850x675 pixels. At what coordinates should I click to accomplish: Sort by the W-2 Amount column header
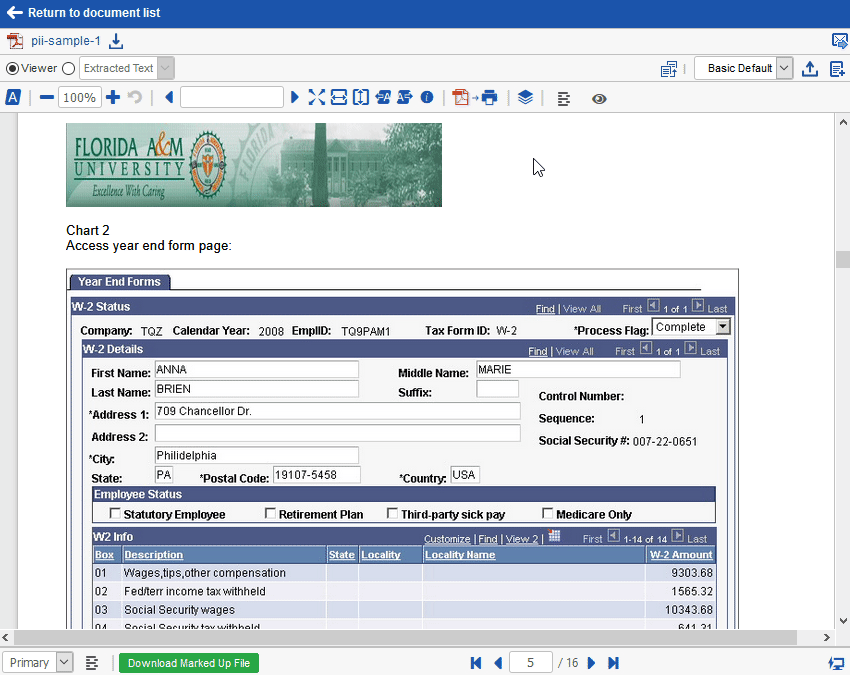[681, 555]
